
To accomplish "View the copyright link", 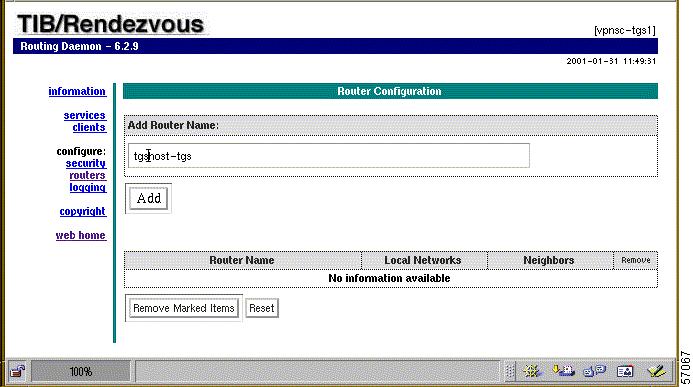I will click(x=83, y=211).
